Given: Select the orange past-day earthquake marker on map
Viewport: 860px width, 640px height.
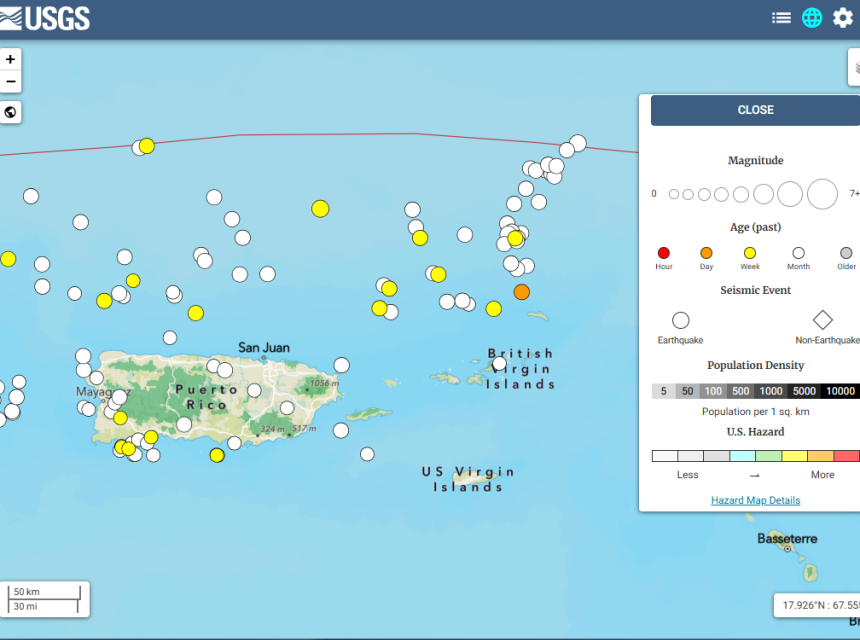Looking at the screenshot, I should pos(521,292).
